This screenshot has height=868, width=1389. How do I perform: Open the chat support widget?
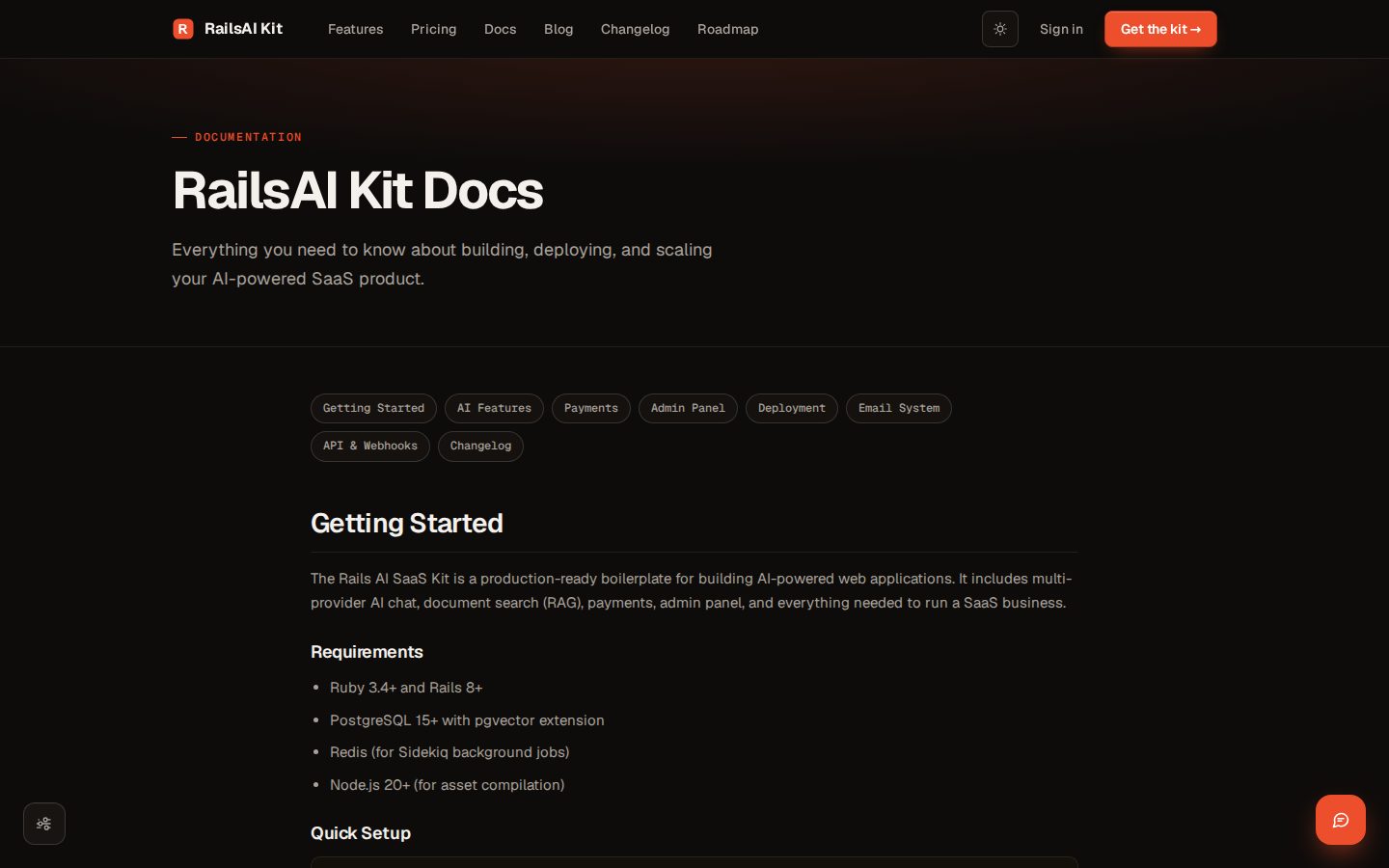pos(1341,820)
